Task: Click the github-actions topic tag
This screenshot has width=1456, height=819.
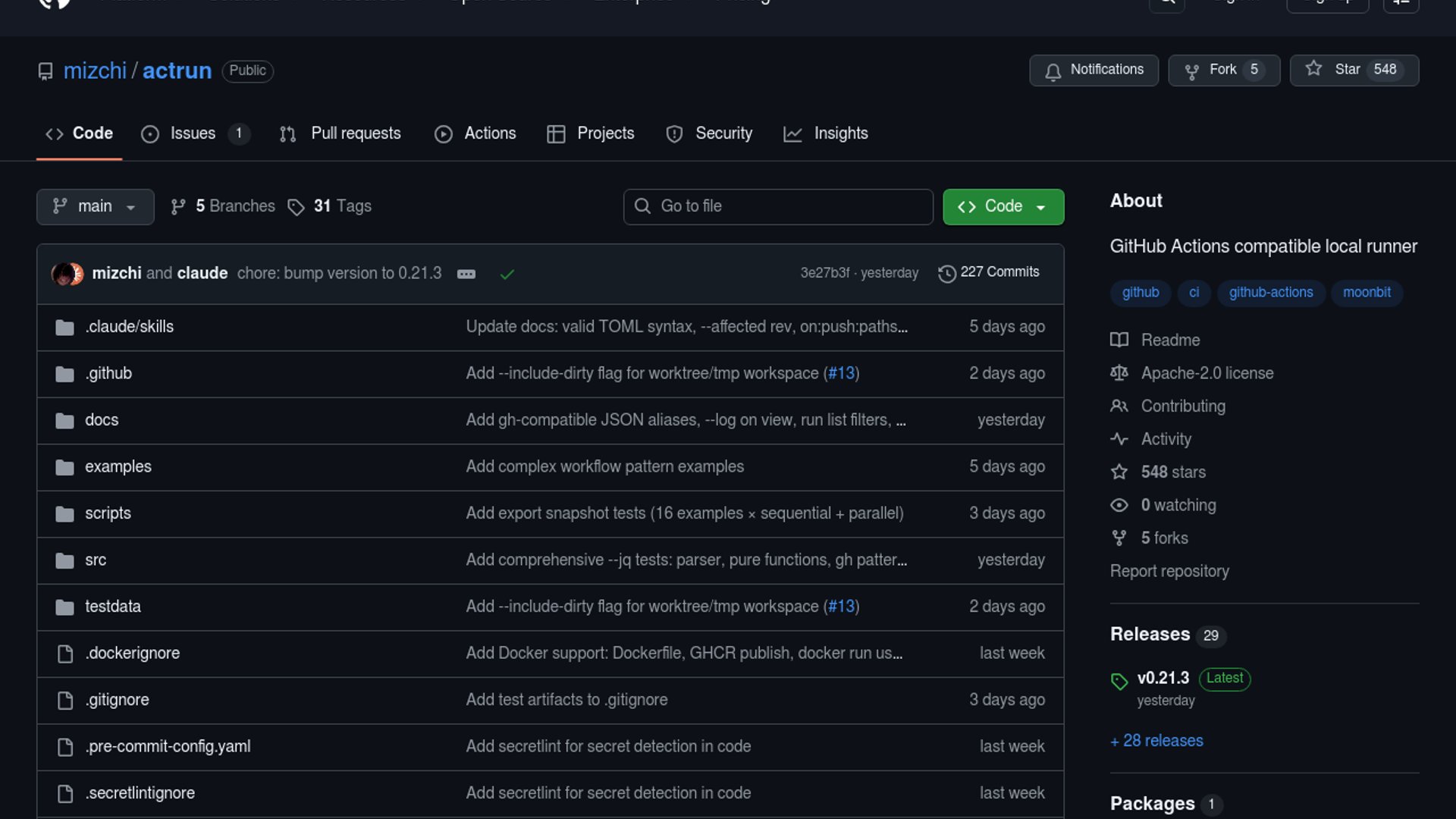Action: coord(1270,293)
